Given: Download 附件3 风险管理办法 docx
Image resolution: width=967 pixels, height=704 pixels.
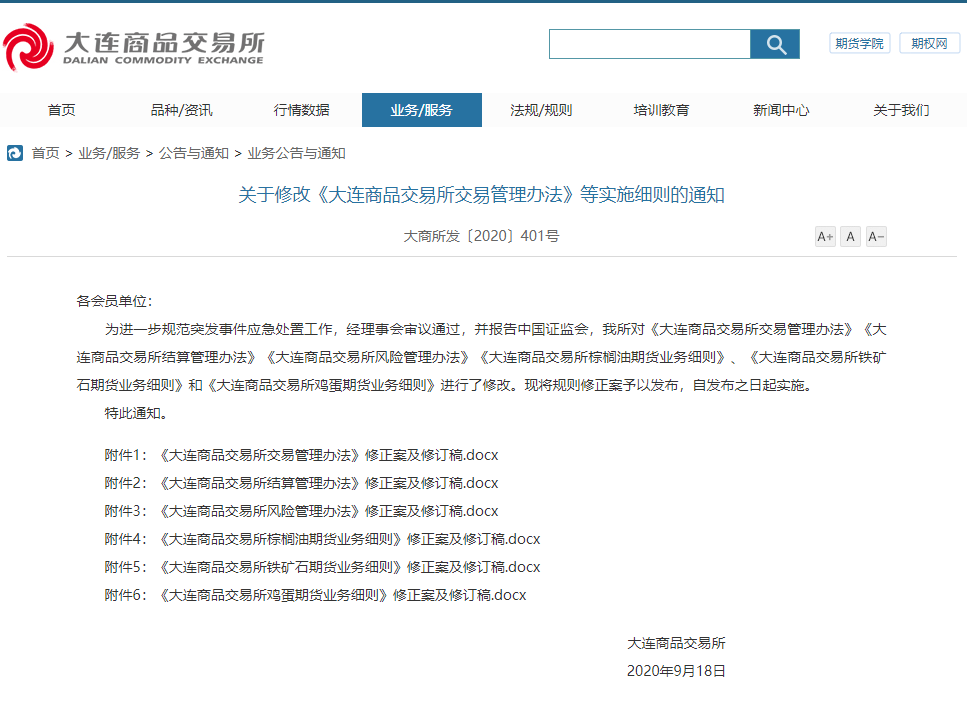Looking at the screenshot, I should [301, 511].
